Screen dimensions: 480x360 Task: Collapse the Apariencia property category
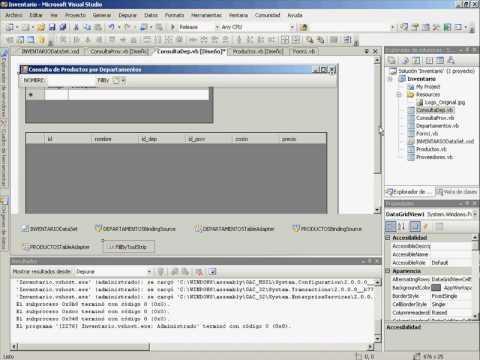tap(388, 271)
